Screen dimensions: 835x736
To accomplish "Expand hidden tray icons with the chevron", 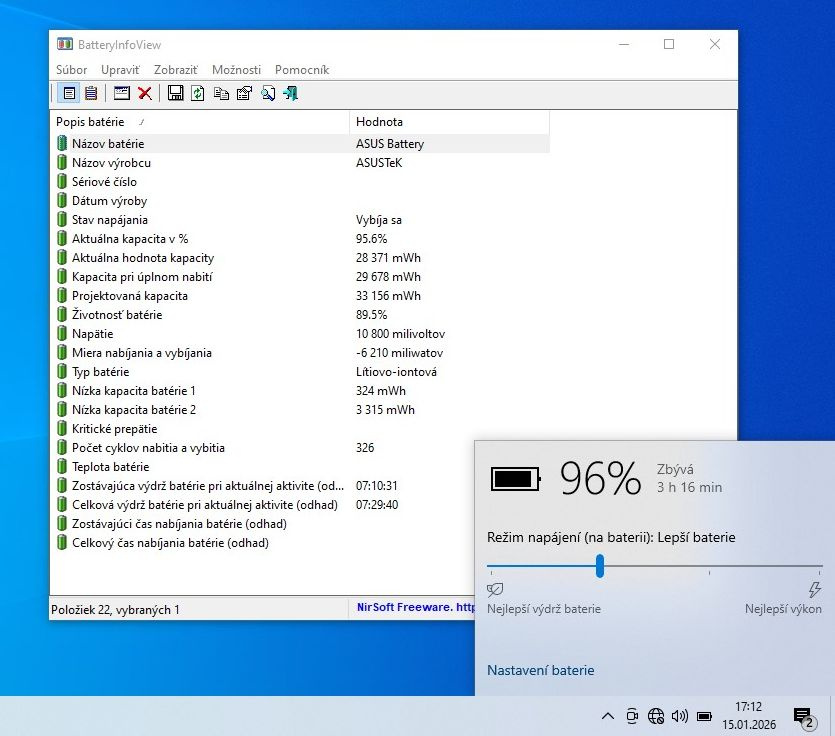I will [607, 716].
